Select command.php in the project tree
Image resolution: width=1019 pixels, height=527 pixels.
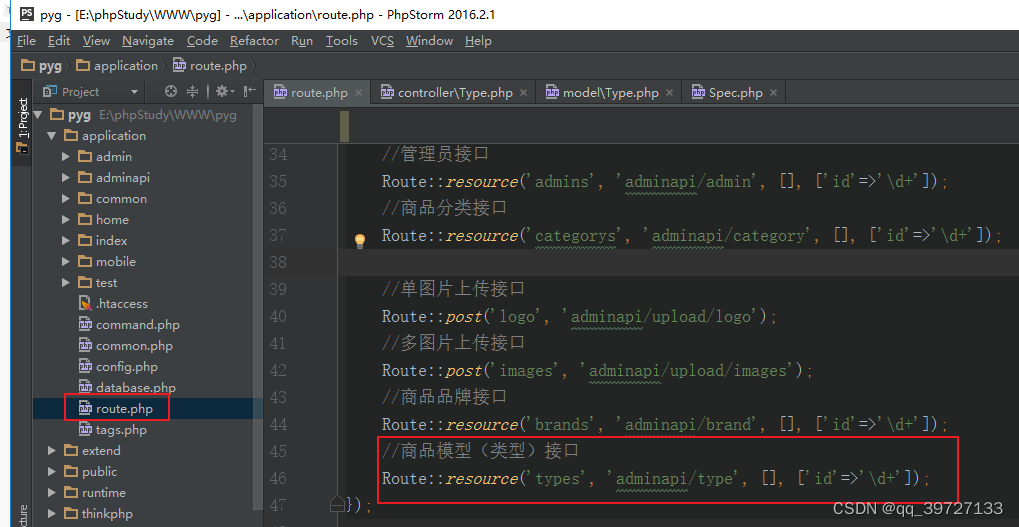coord(129,325)
